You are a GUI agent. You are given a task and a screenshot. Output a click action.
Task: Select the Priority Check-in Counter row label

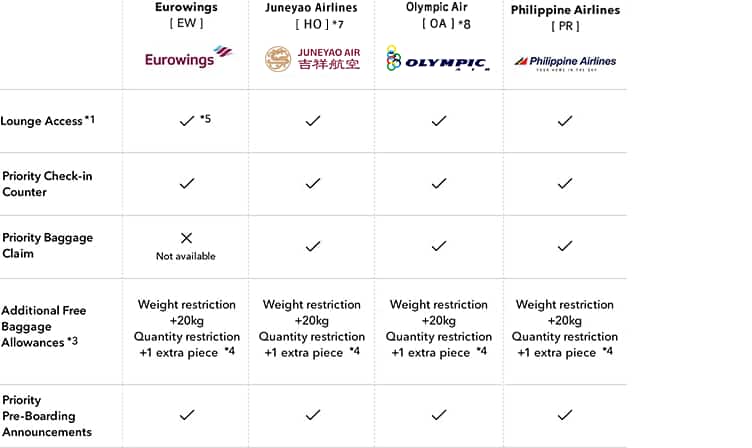pos(47,184)
